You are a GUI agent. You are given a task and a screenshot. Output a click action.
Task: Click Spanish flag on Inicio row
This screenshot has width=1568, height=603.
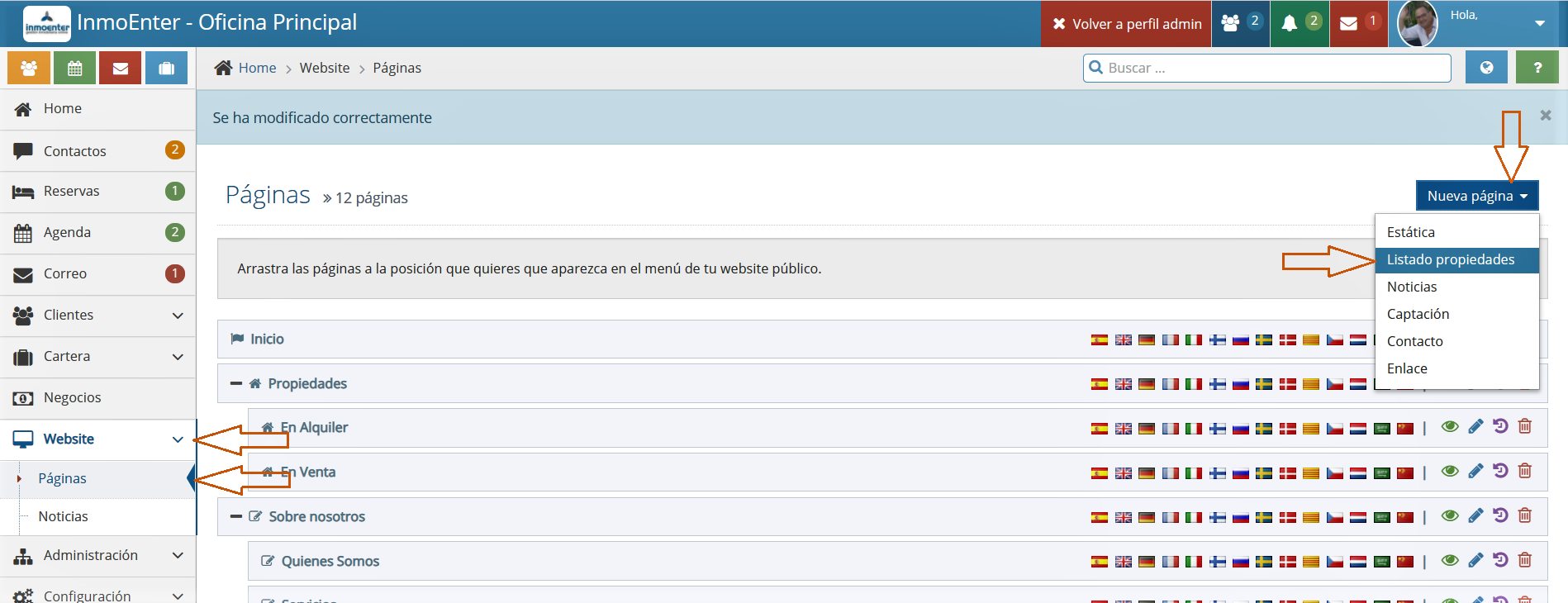1100,339
